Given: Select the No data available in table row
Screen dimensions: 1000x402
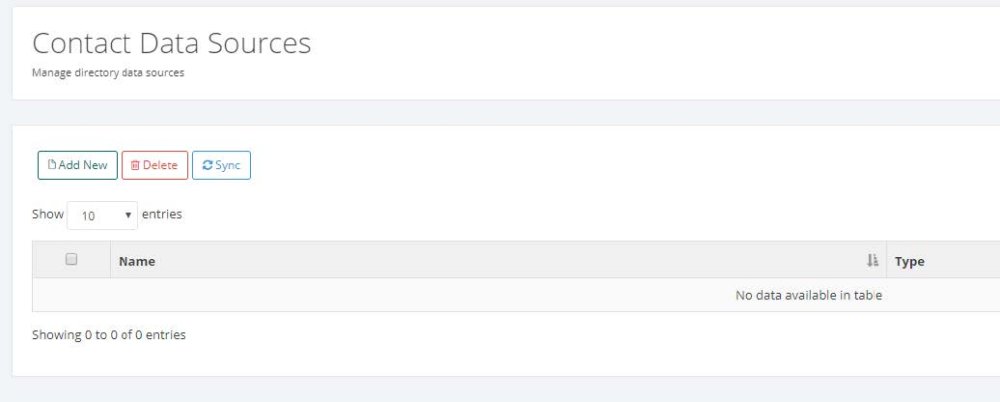Looking at the screenshot, I should pyautogui.click(x=808, y=295).
